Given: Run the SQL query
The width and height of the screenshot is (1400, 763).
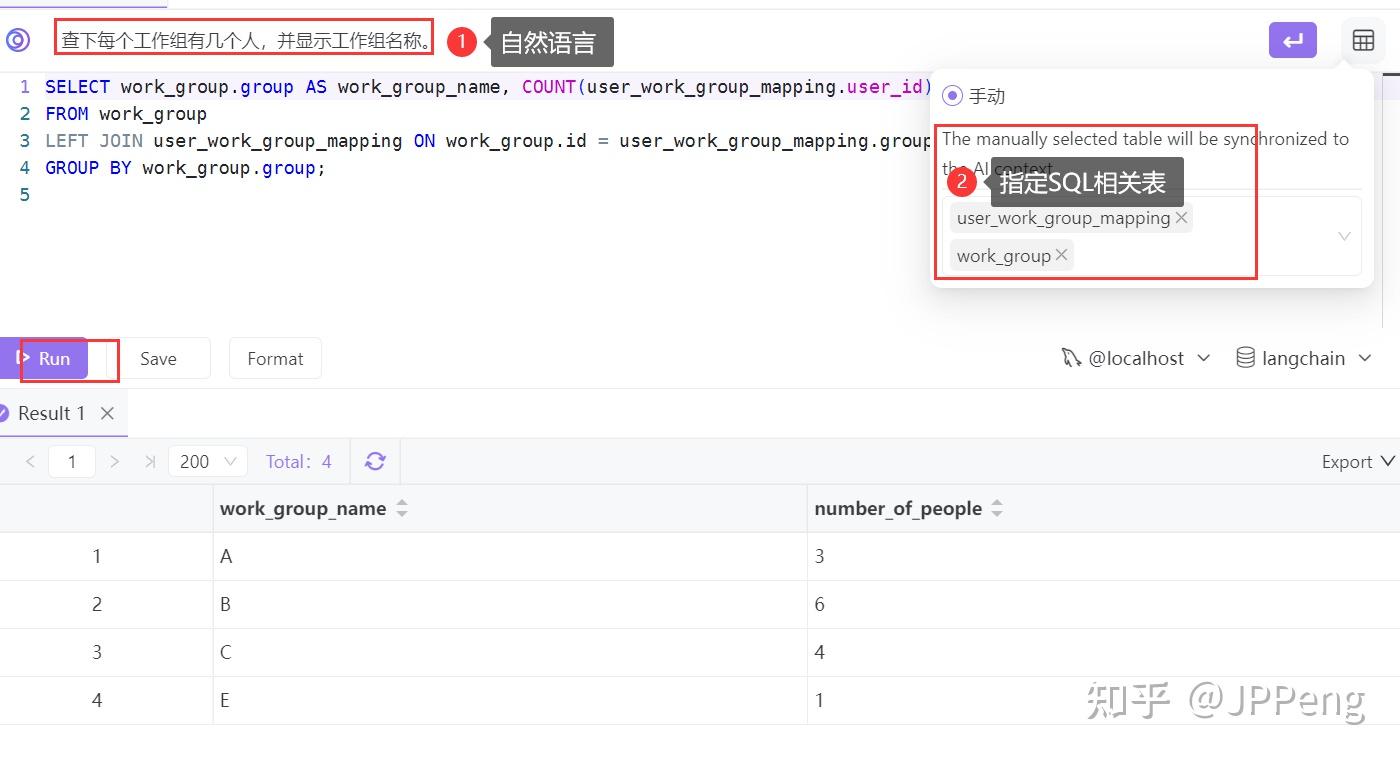Looking at the screenshot, I should 52,358.
